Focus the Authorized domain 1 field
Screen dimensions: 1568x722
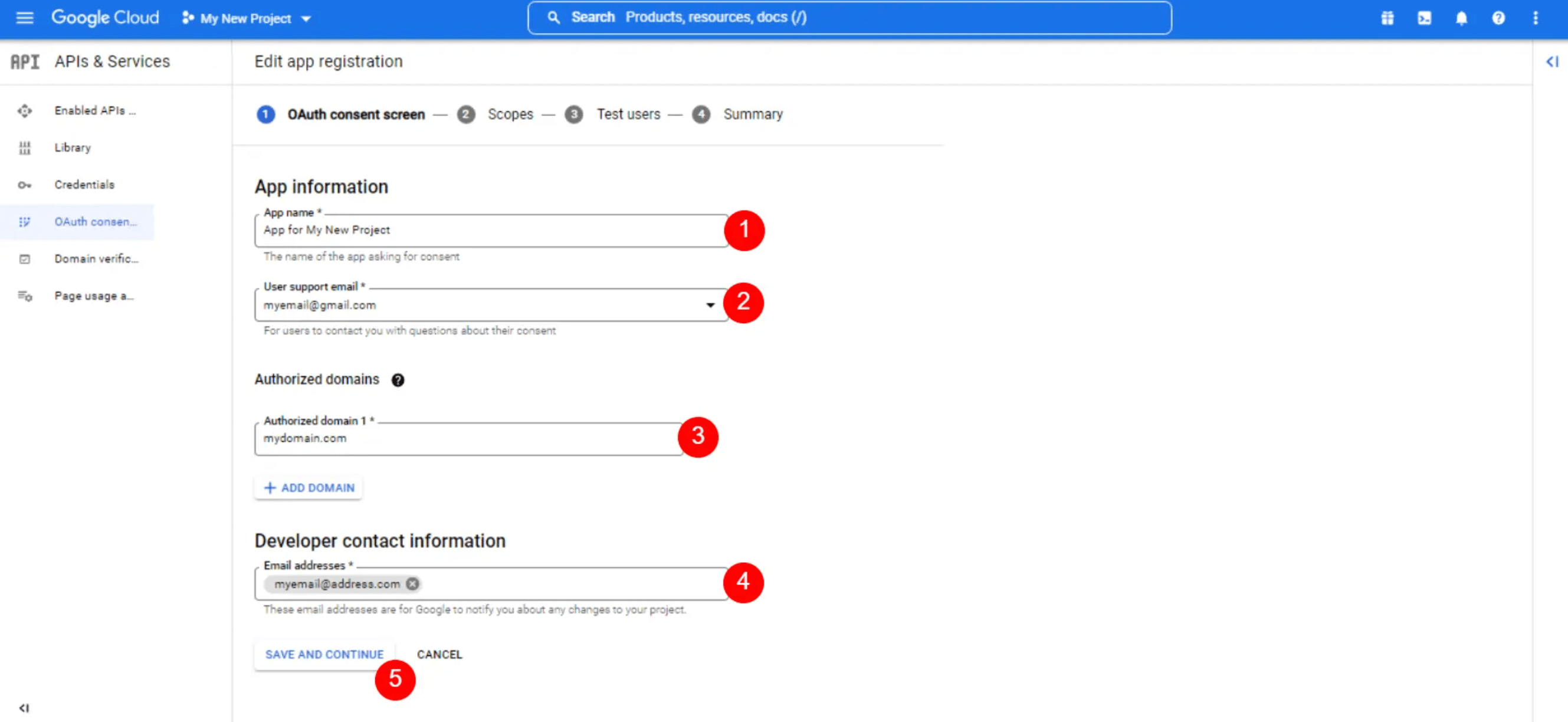coord(468,438)
